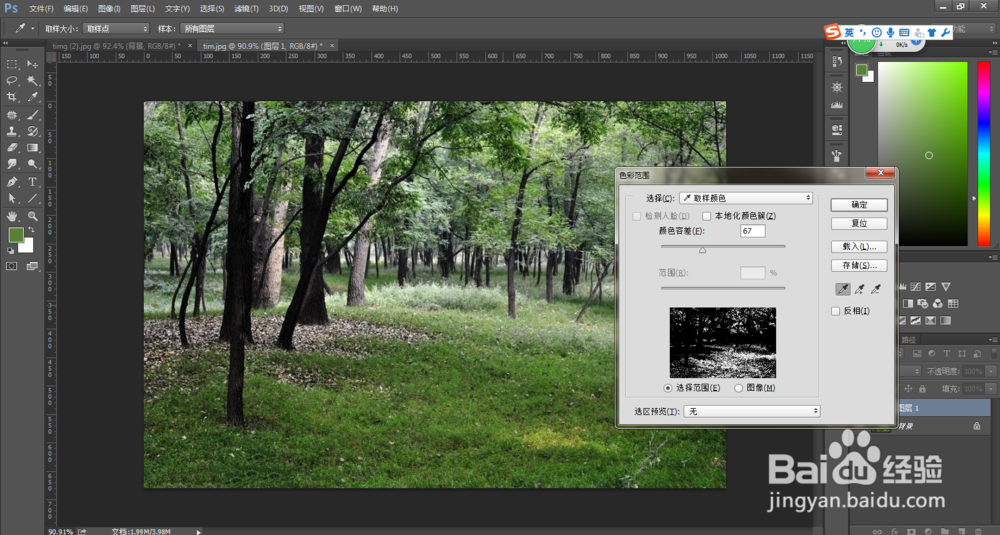Click the rainbow hue slider strip
Viewport: 1000px width, 535px height.
pos(984,154)
